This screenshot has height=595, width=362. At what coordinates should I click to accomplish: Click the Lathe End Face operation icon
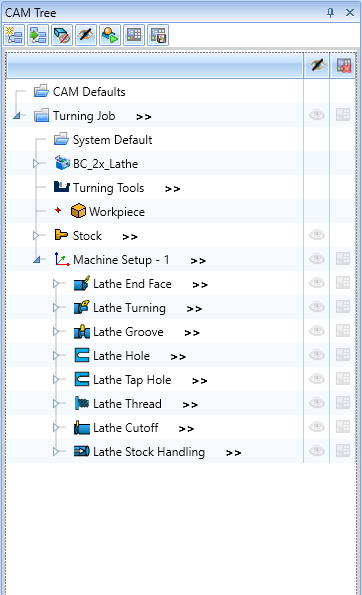click(x=82, y=283)
